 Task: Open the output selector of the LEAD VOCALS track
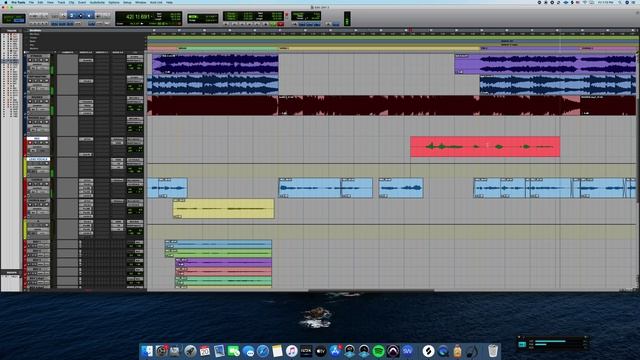(x=135, y=163)
